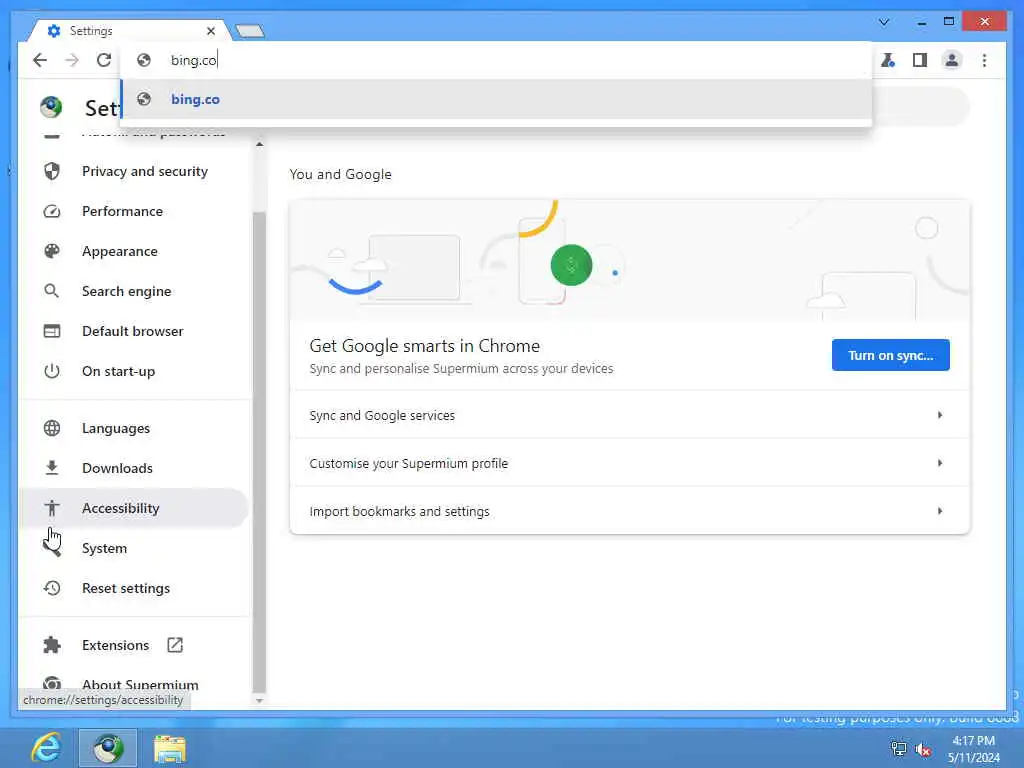Click the taskbar clock showing 4:17 PM

(x=973, y=748)
